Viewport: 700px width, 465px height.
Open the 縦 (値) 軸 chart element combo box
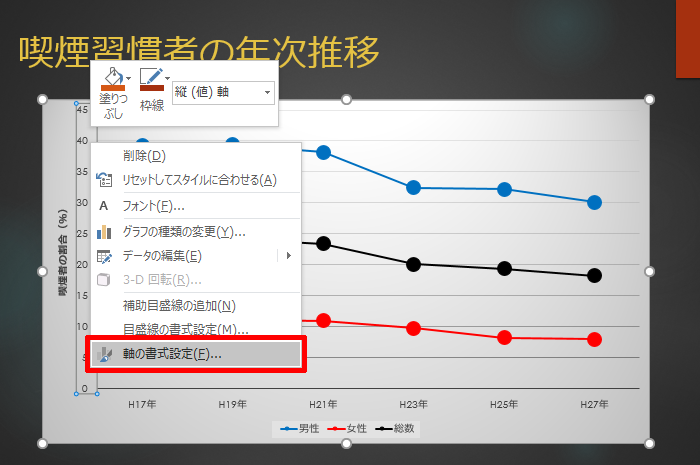pos(223,92)
